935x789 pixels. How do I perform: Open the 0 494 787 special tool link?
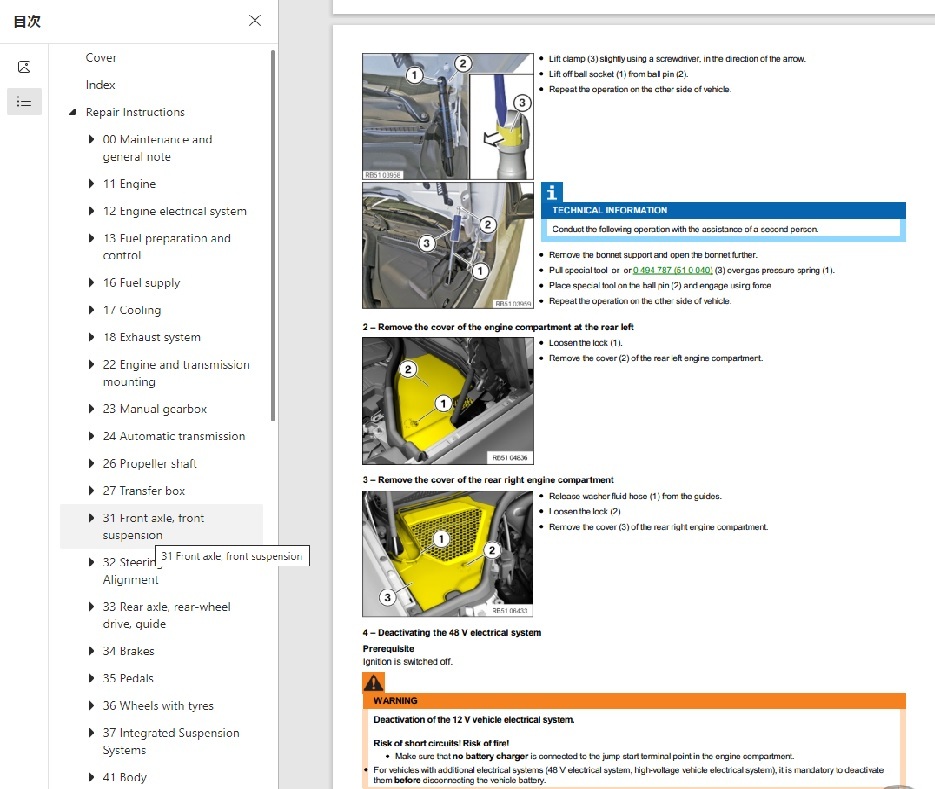point(672,270)
